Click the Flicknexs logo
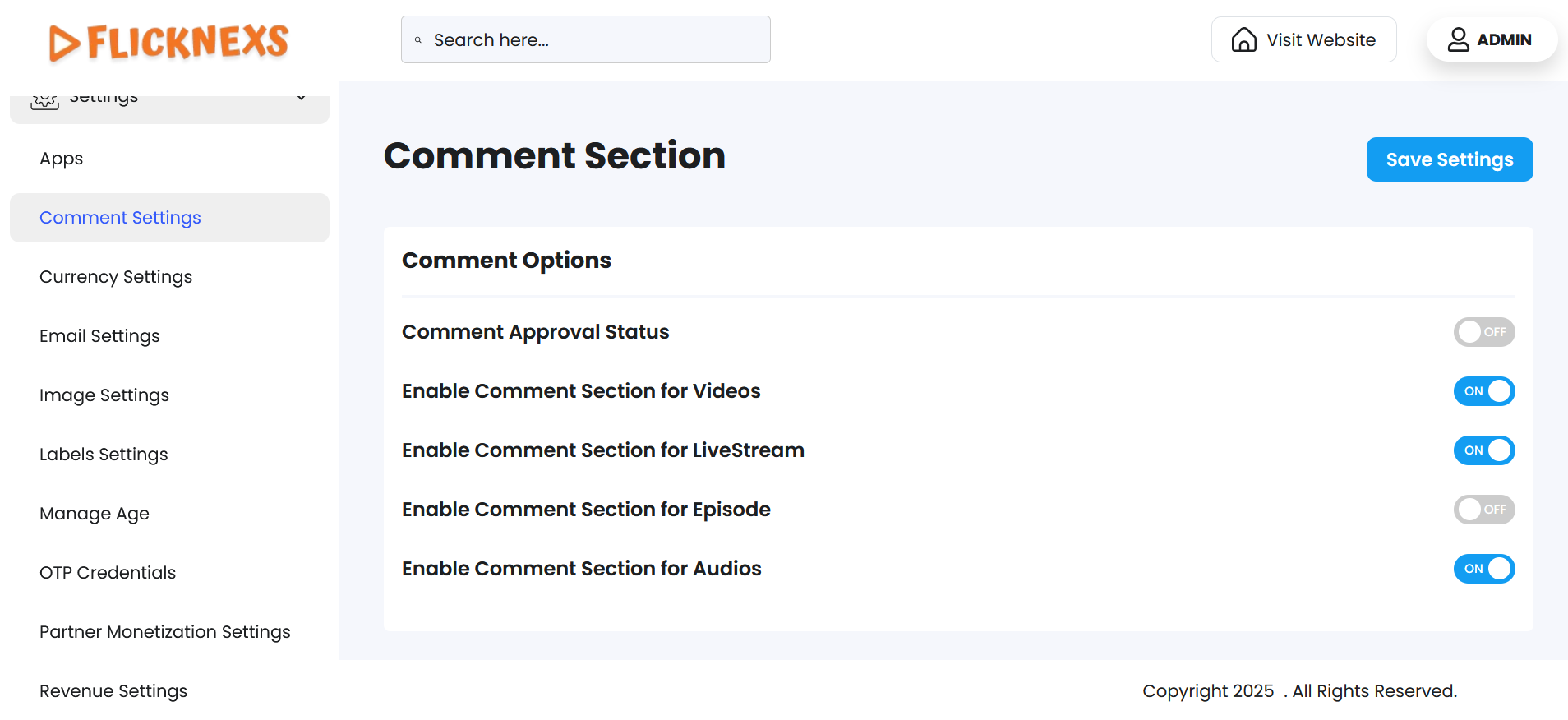 pos(168,42)
